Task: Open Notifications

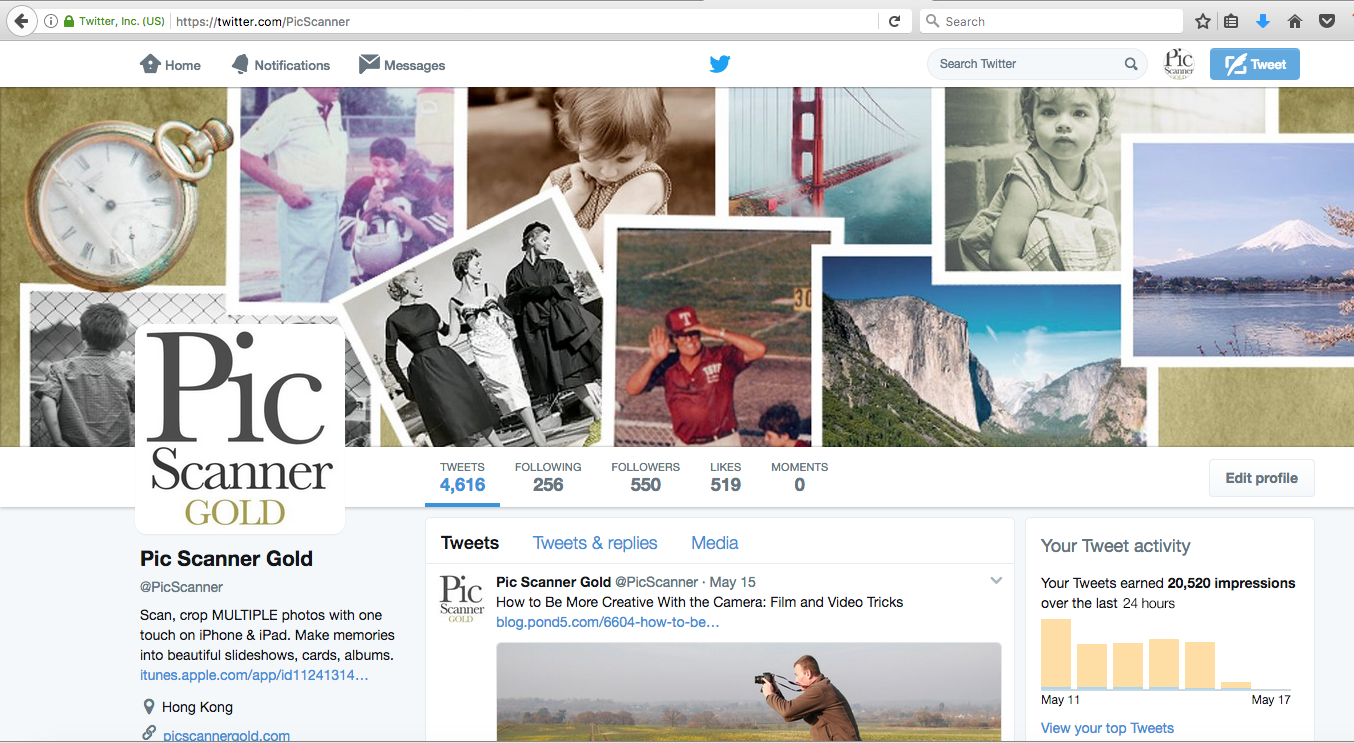Action: click(280, 65)
